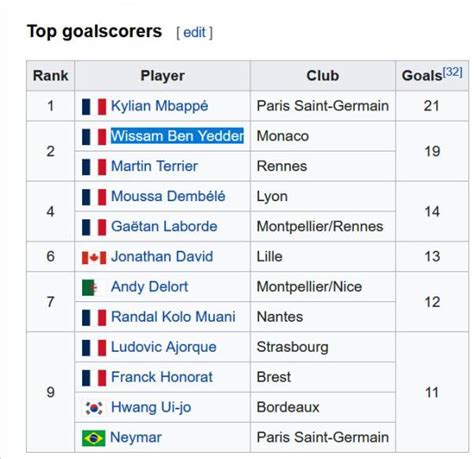Click the South Korea flag beside Hwang Ui-jo
The height and width of the screenshot is (459, 474).
click(94, 408)
